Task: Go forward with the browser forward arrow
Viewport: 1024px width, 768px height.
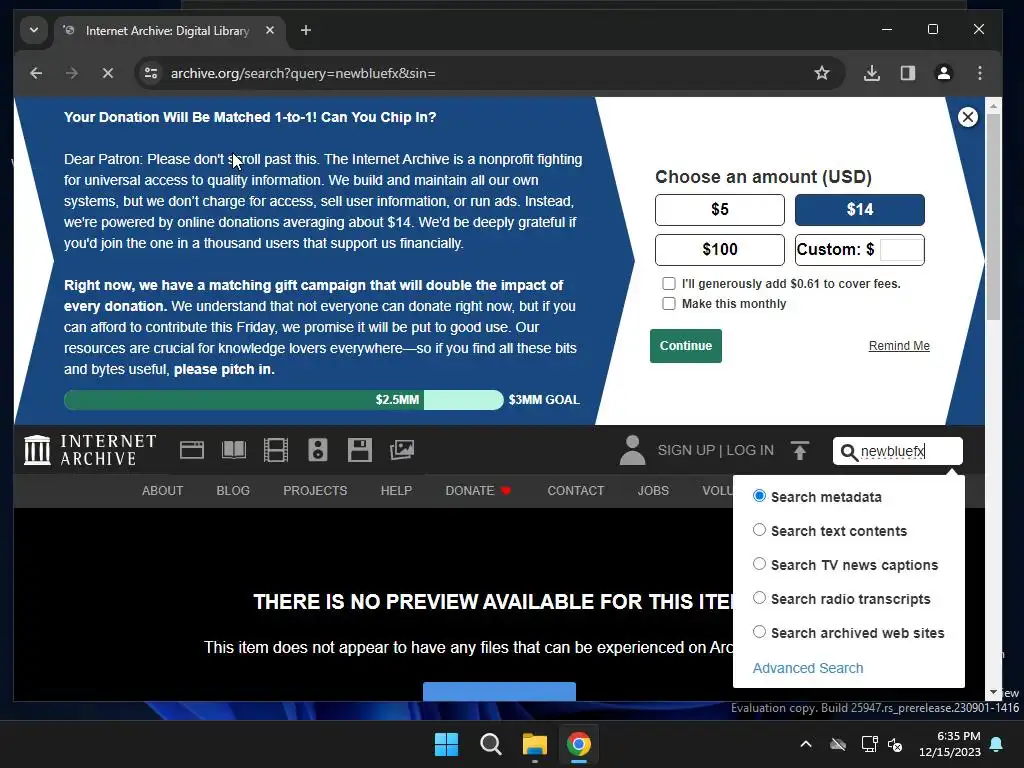Action: coord(72,73)
